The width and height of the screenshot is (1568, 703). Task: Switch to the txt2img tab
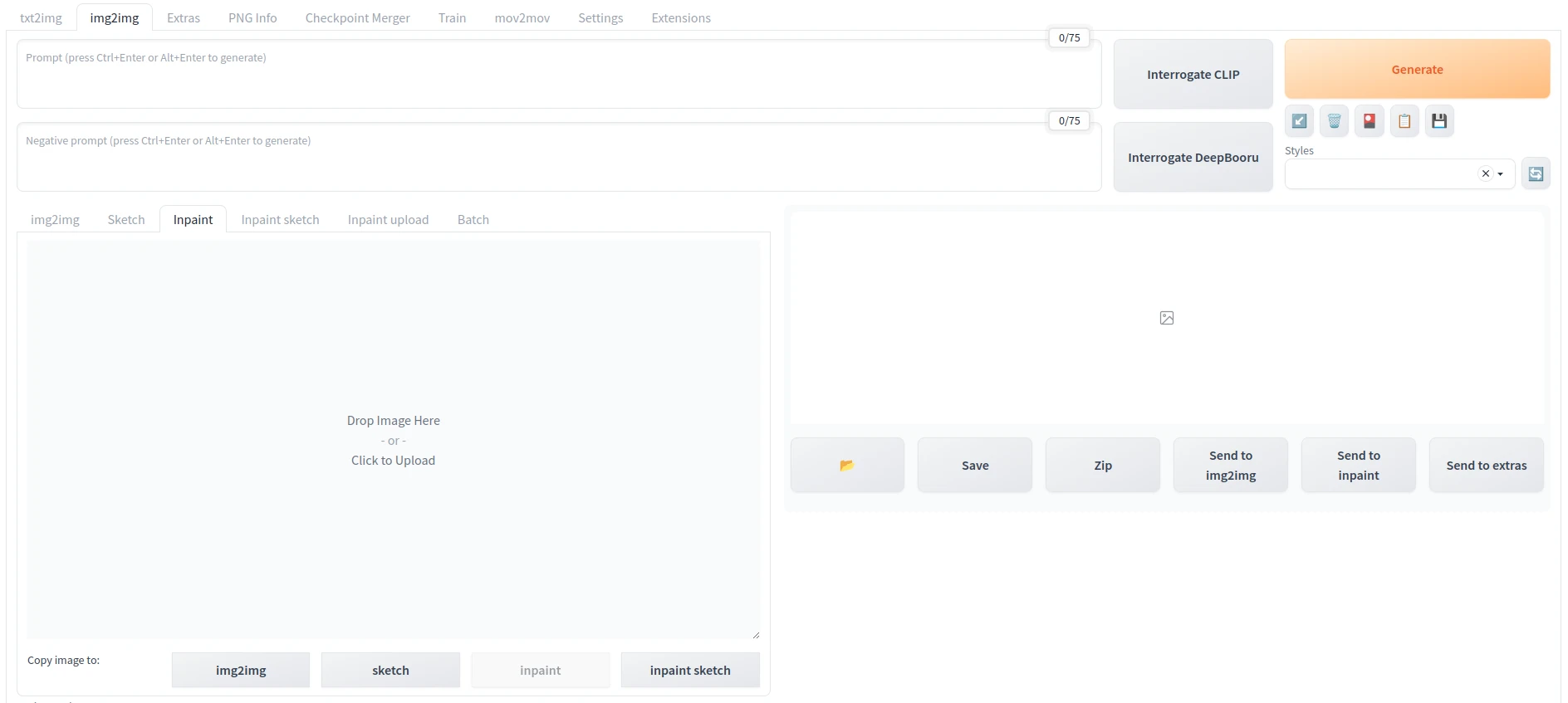click(x=41, y=17)
